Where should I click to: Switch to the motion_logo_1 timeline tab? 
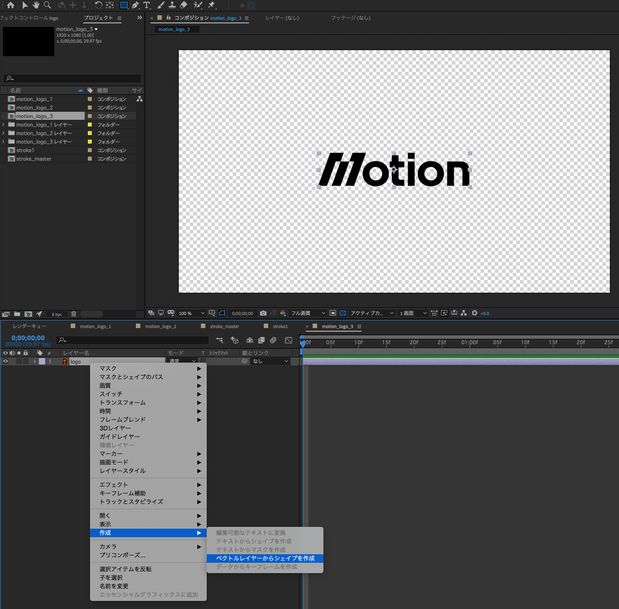pos(95,326)
